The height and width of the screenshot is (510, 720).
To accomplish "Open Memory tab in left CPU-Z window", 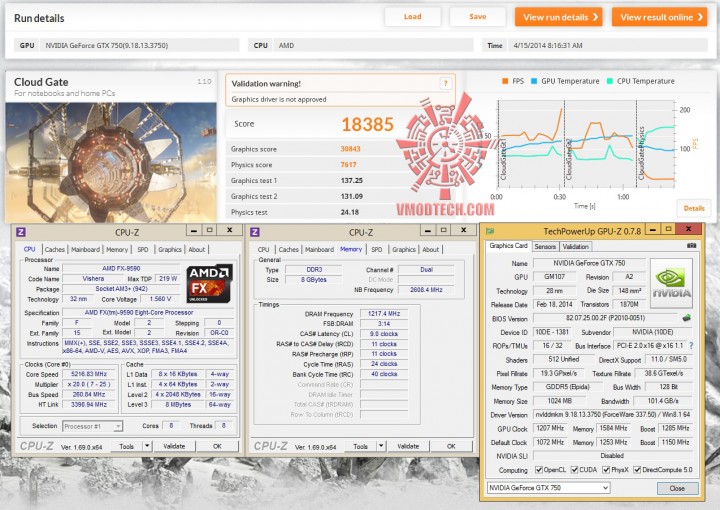I will click(x=117, y=249).
